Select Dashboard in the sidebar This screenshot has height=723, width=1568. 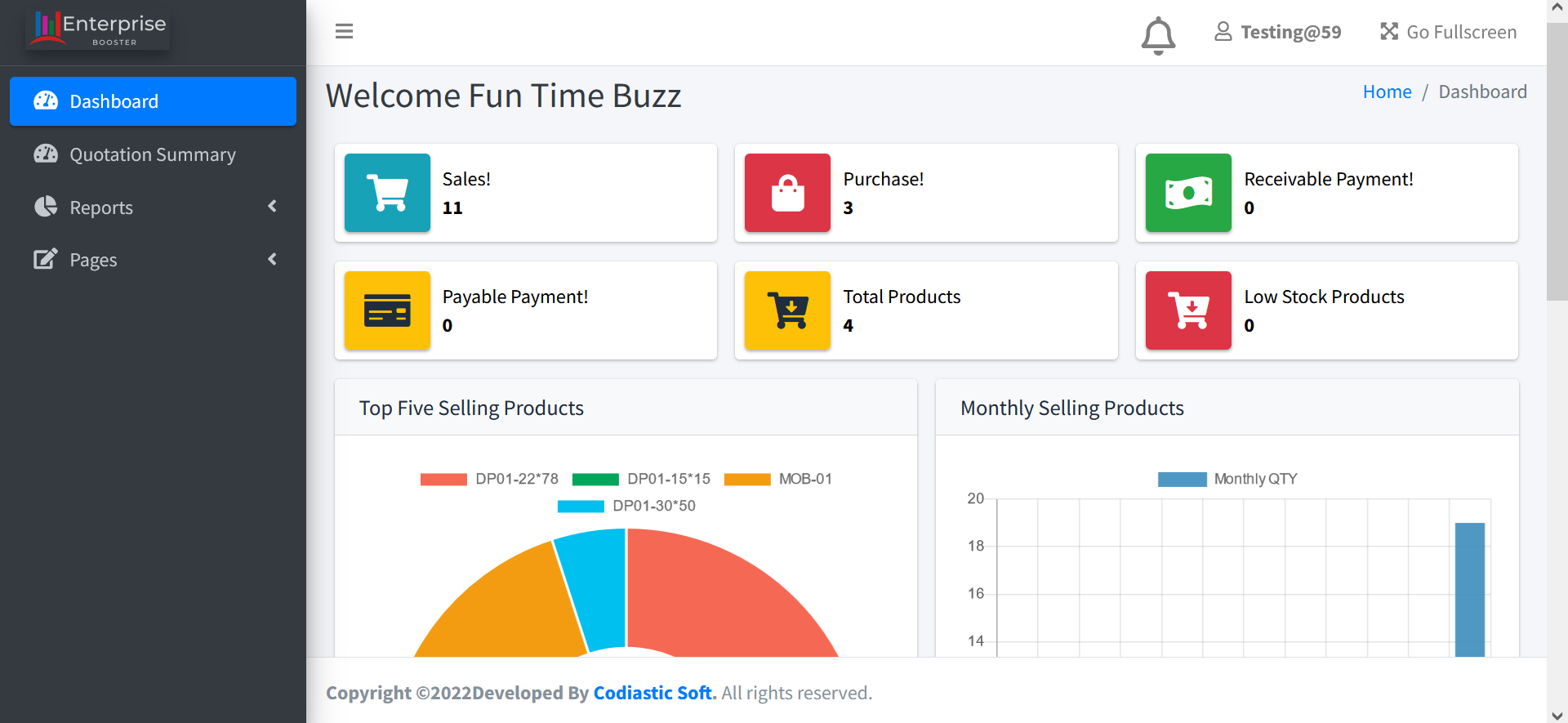153,101
